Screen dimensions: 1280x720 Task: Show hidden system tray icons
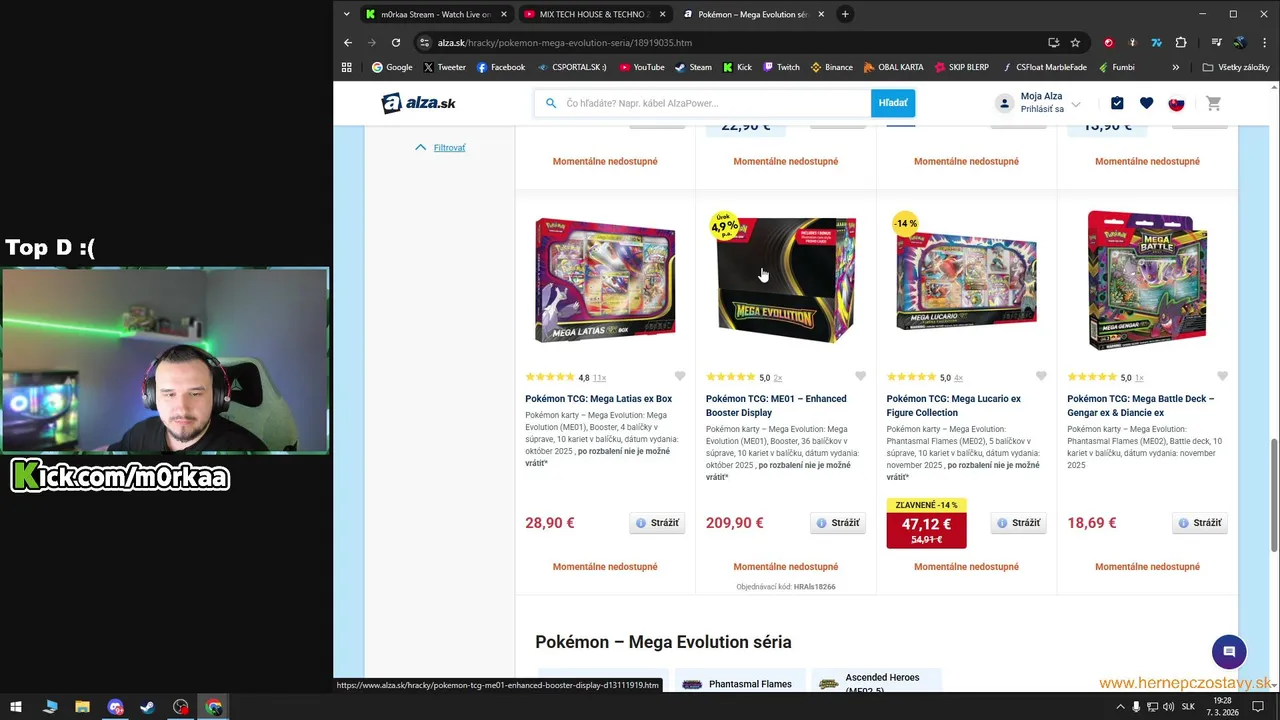[x=1119, y=707]
